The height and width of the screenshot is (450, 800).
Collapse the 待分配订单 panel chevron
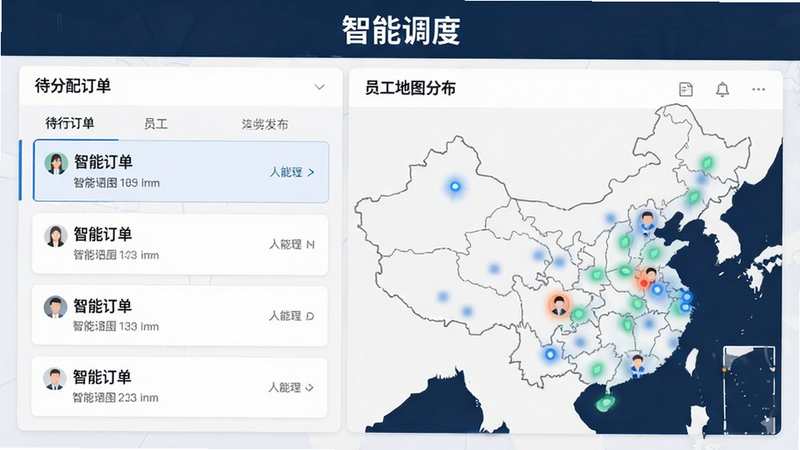point(319,87)
